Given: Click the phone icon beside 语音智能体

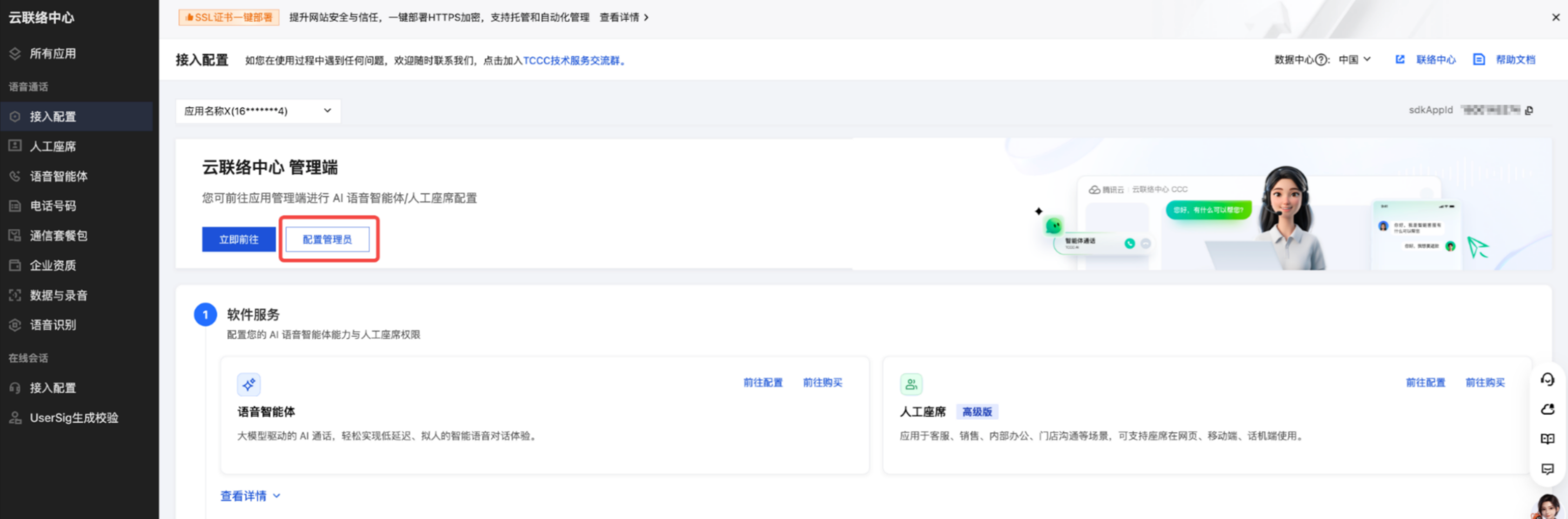Looking at the screenshot, I should pyautogui.click(x=15, y=176).
